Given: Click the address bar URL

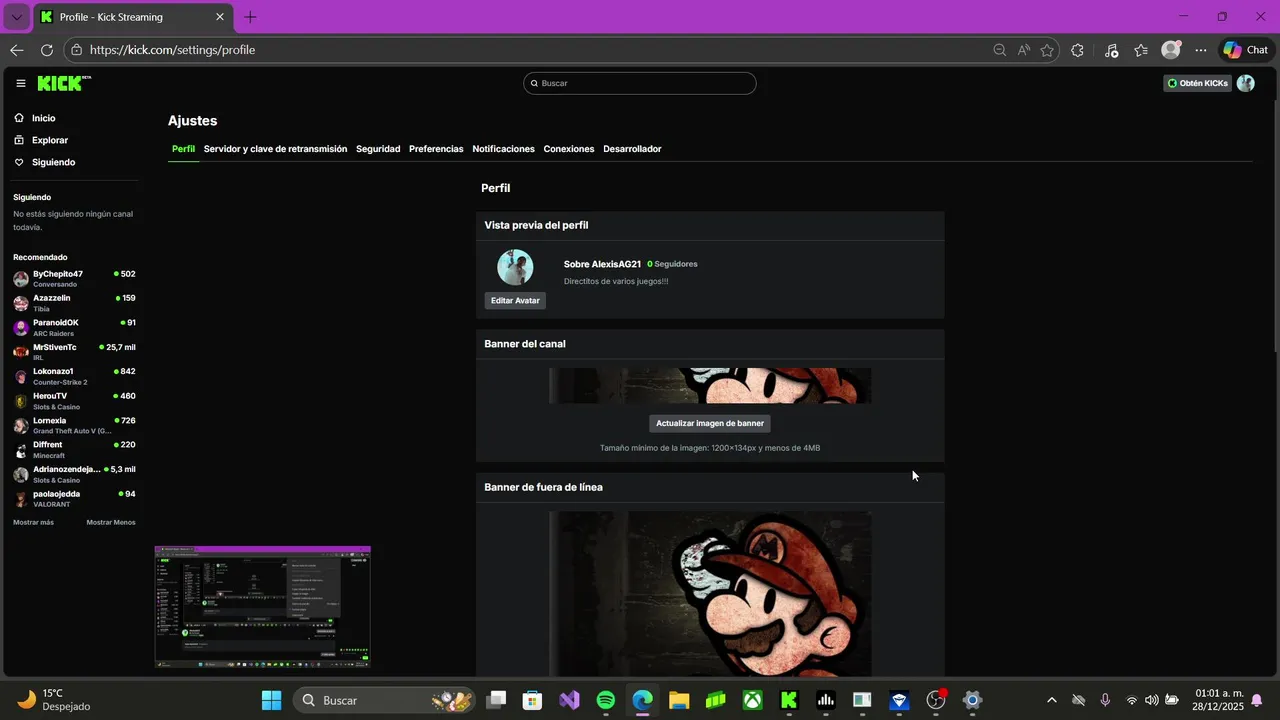Looking at the screenshot, I should click(x=172, y=50).
